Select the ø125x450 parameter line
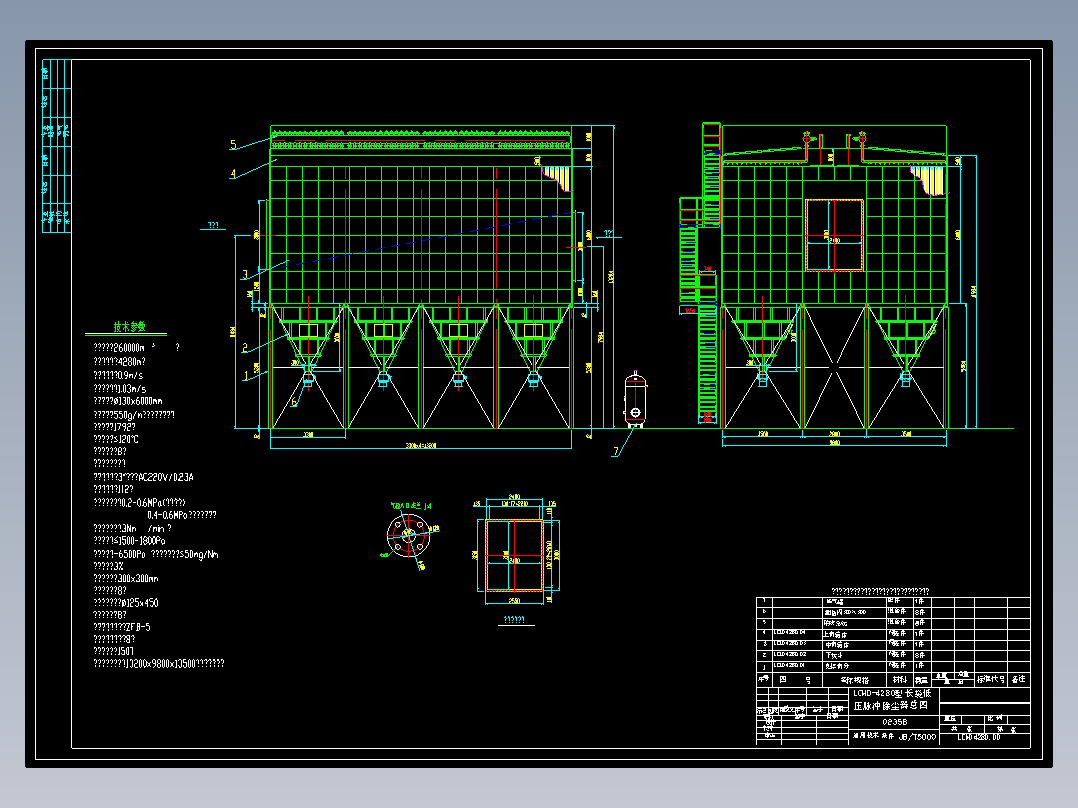The width and height of the screenshot is (1078, 808). point(126,603)
